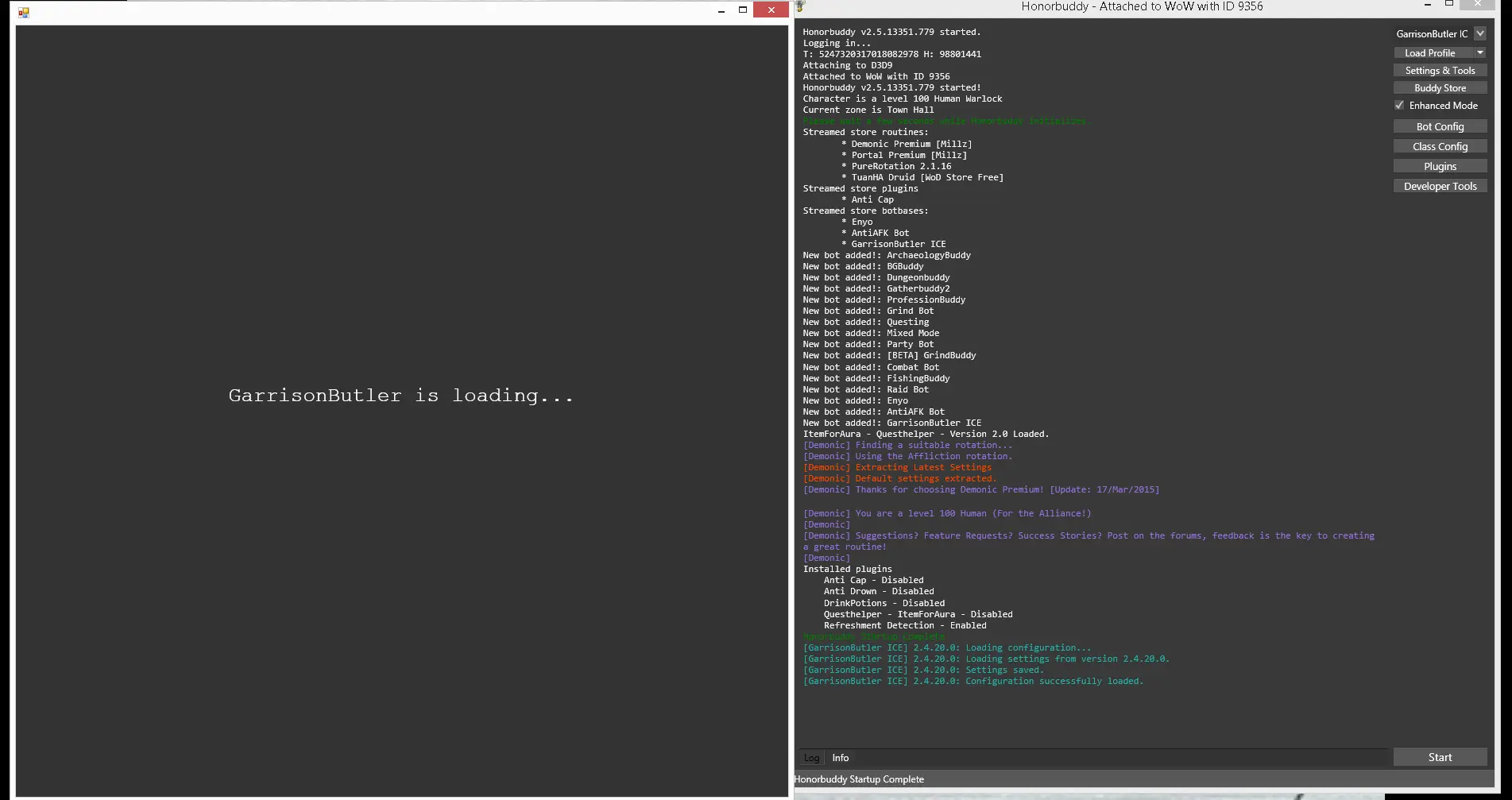Screen dimensions: 1512x800
Task: Switch to the Info tab
Action: pos(840,758)
